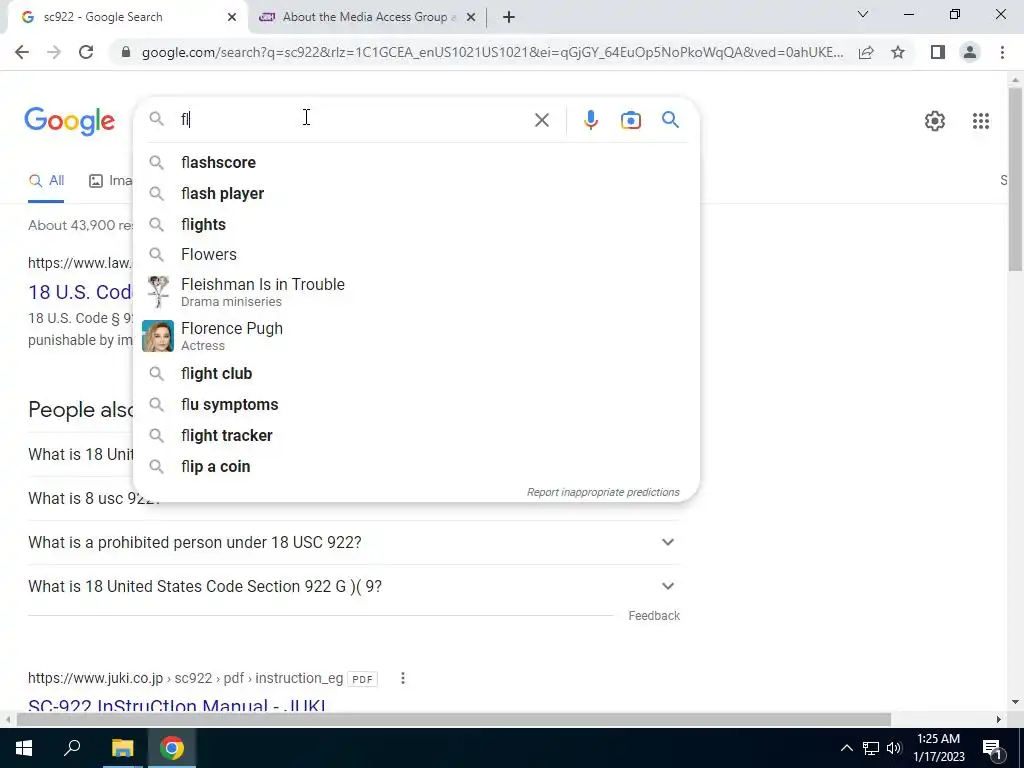Viewport: 1024px width, 768px height.
Task: Close the About the Media Access Group tab
Action: click(x=471, y=17)
